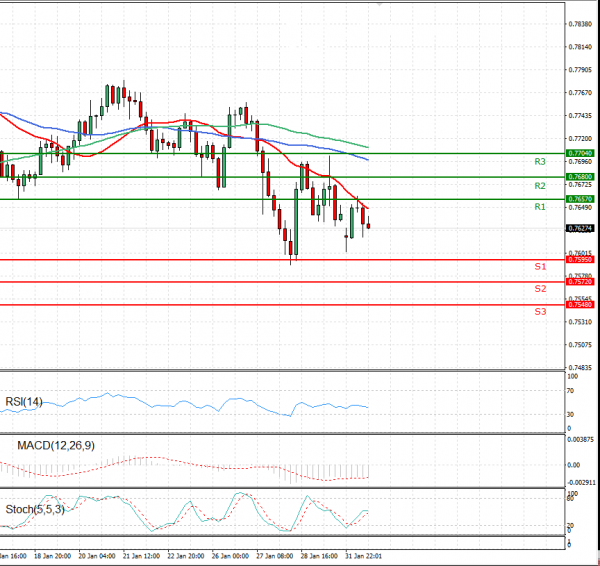This screenshot has height=566, width=600.
Task: Click the 0.77435 price axis value
Action: 580,116
